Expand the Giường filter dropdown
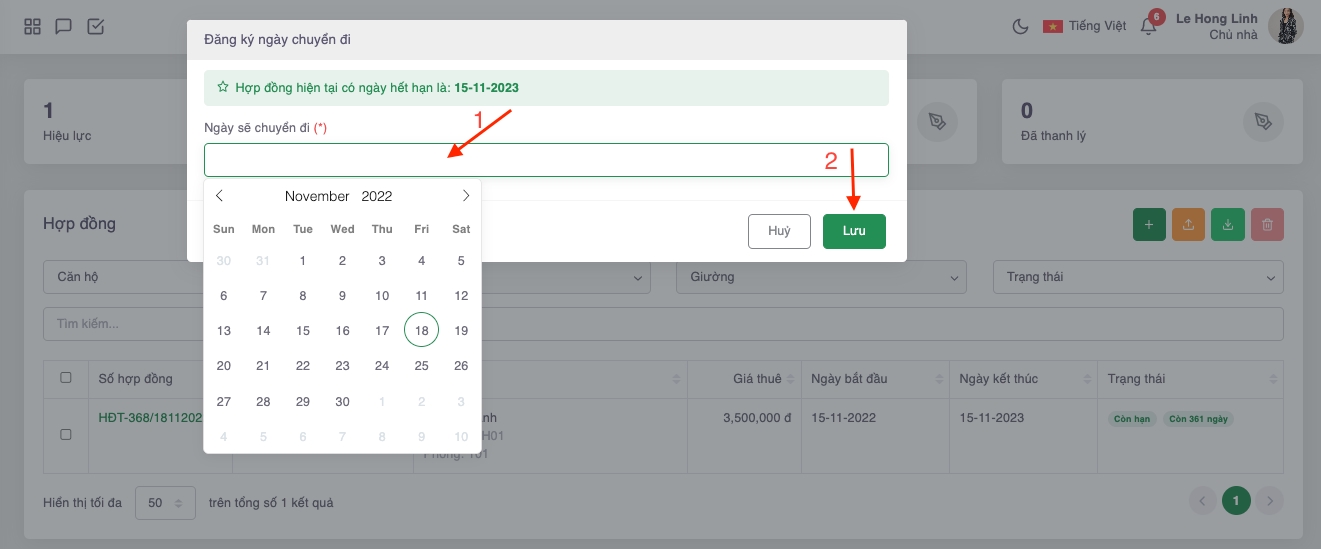This screenshot has height=549, width=1321. (820, 277)
